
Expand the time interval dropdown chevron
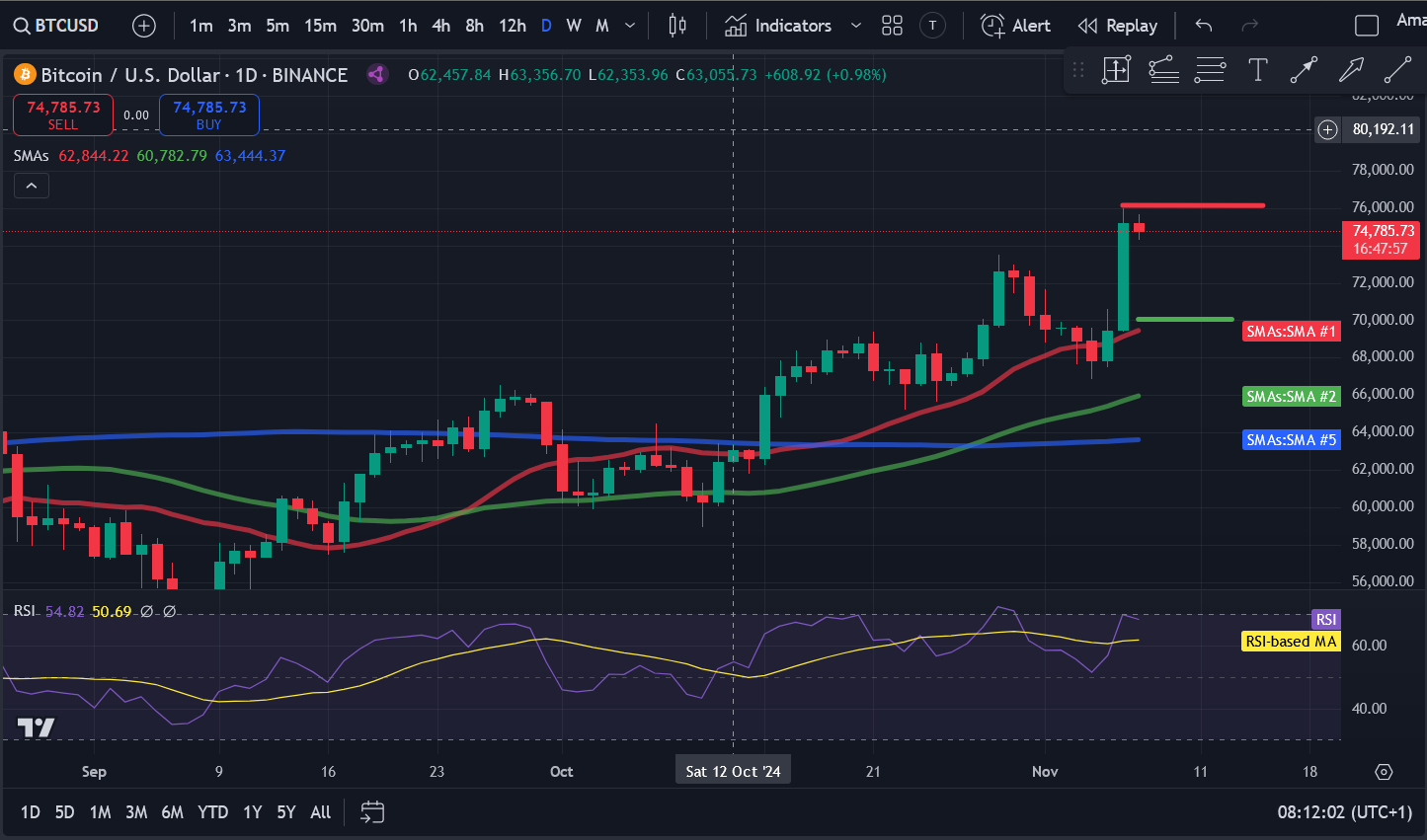[630, 26]
